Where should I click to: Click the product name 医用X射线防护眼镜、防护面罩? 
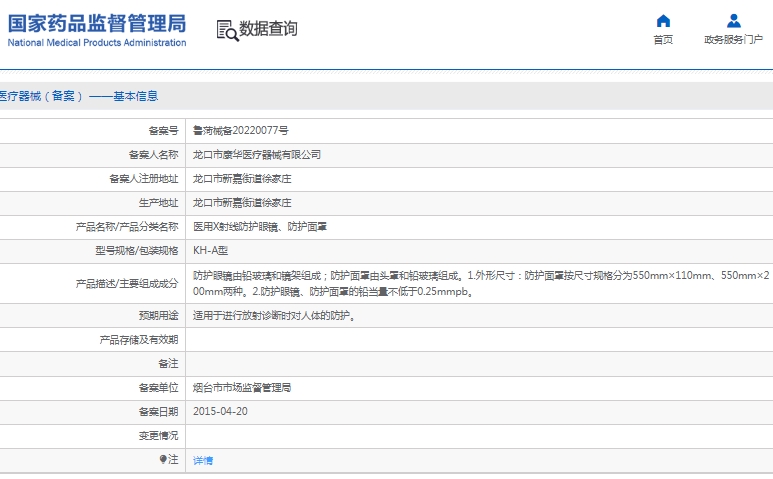click(260, 227)
